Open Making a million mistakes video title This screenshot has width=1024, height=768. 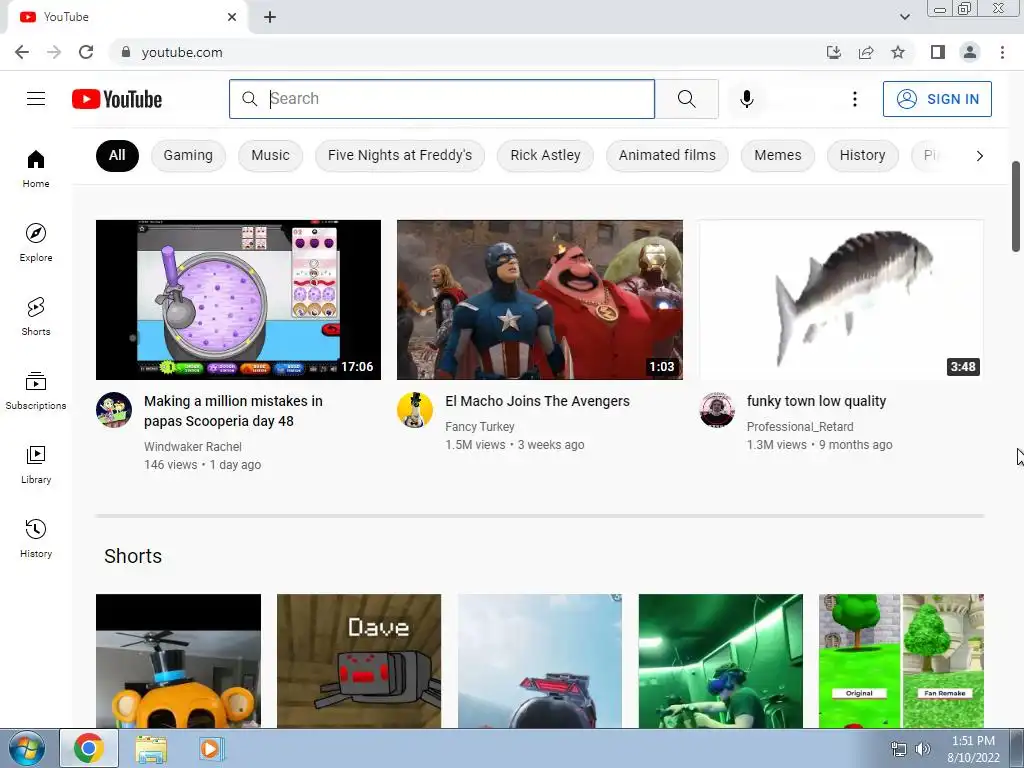tap(233, 411)
